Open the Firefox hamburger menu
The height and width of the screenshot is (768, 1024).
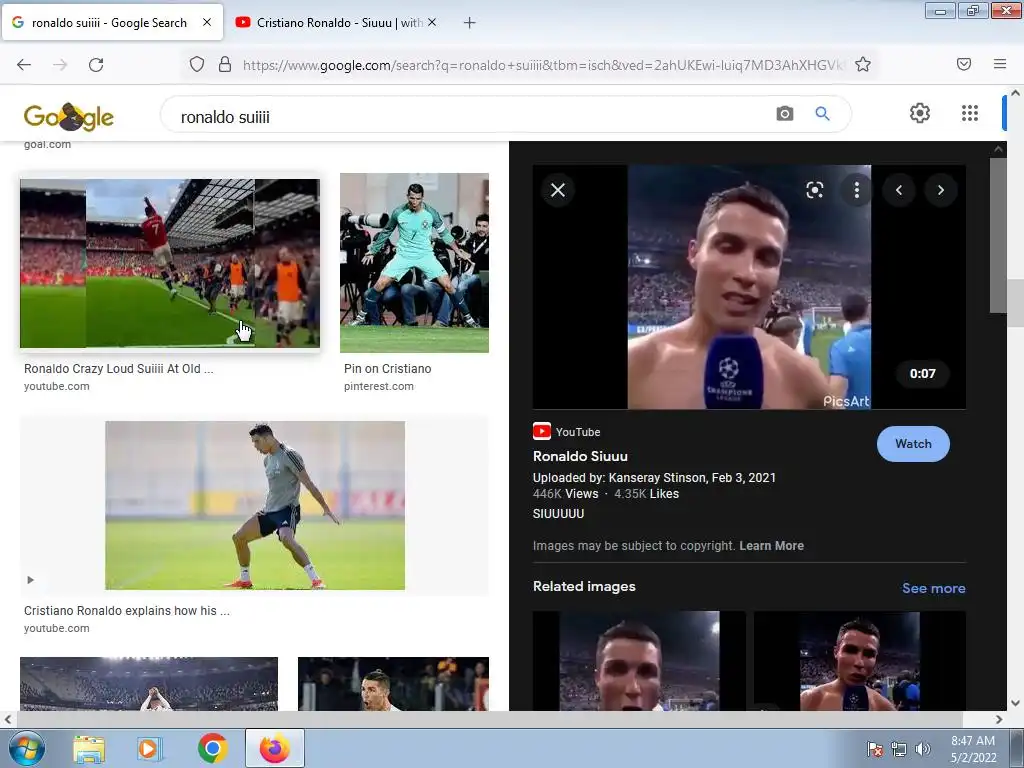(x=1000, y=64)
